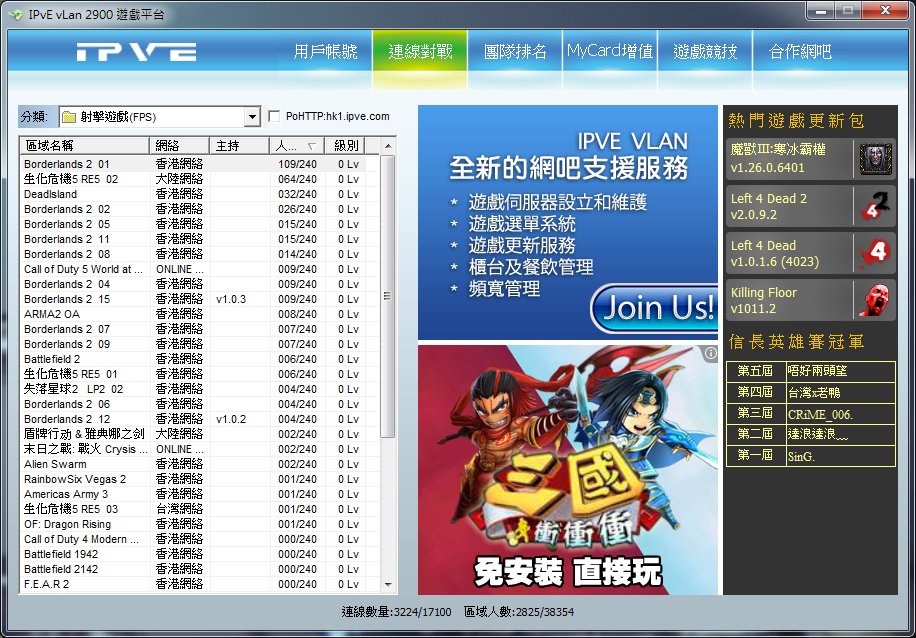916x638 pixels.
Task: Click champion name SinG.
Action: (x=800, y=457)
